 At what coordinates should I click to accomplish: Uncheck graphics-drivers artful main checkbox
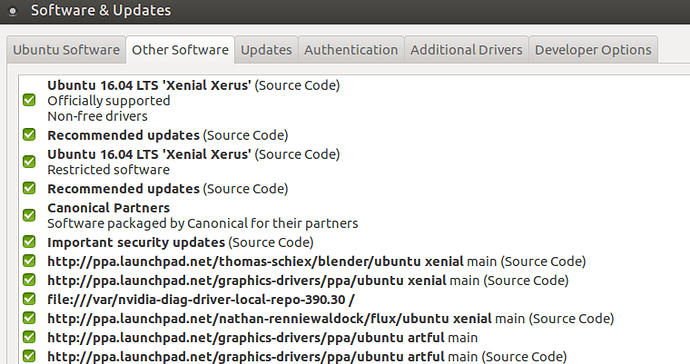(29, 337)
